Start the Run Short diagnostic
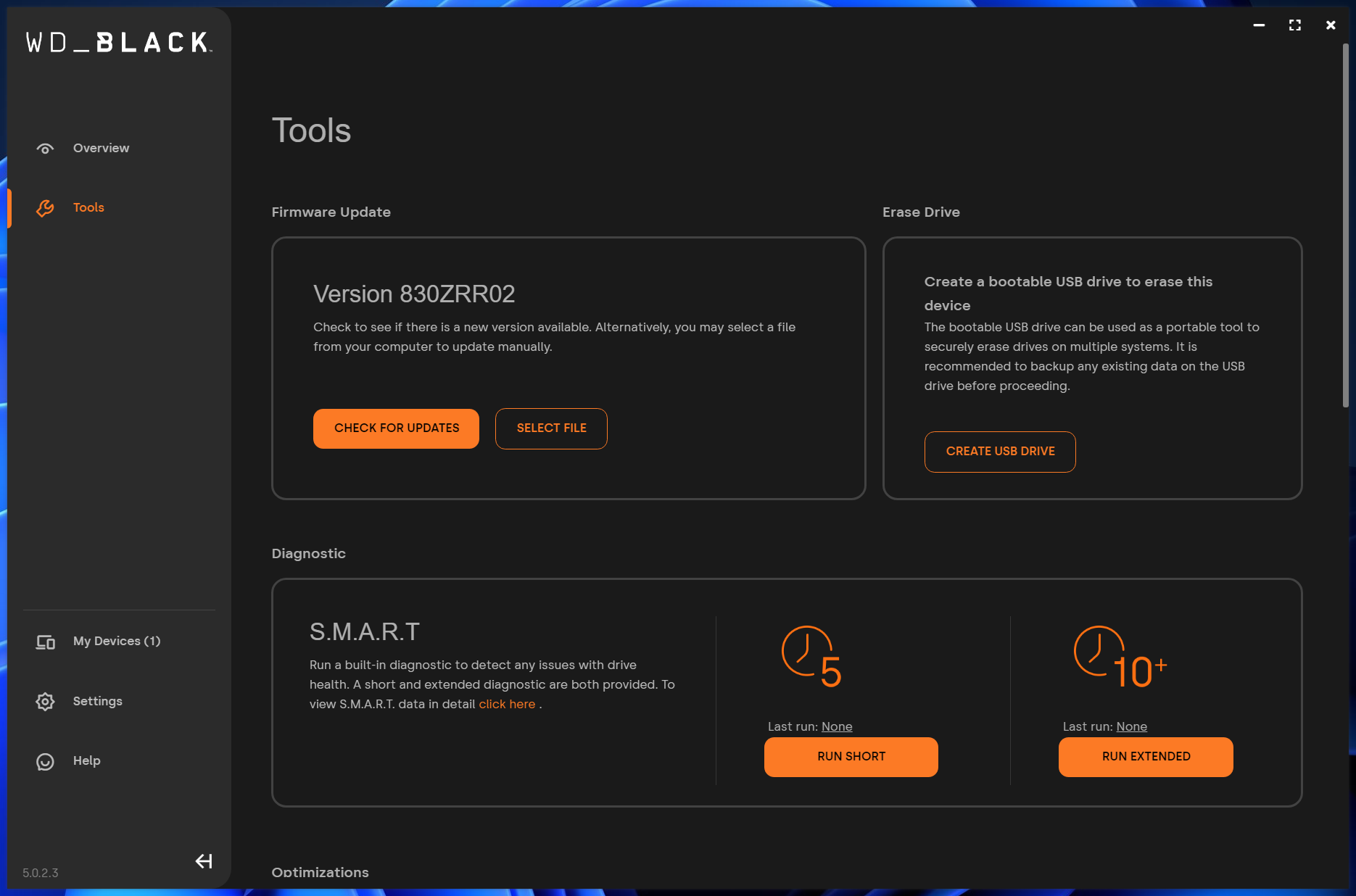Viewport: 1356px width, 896px height. (851, 757)
